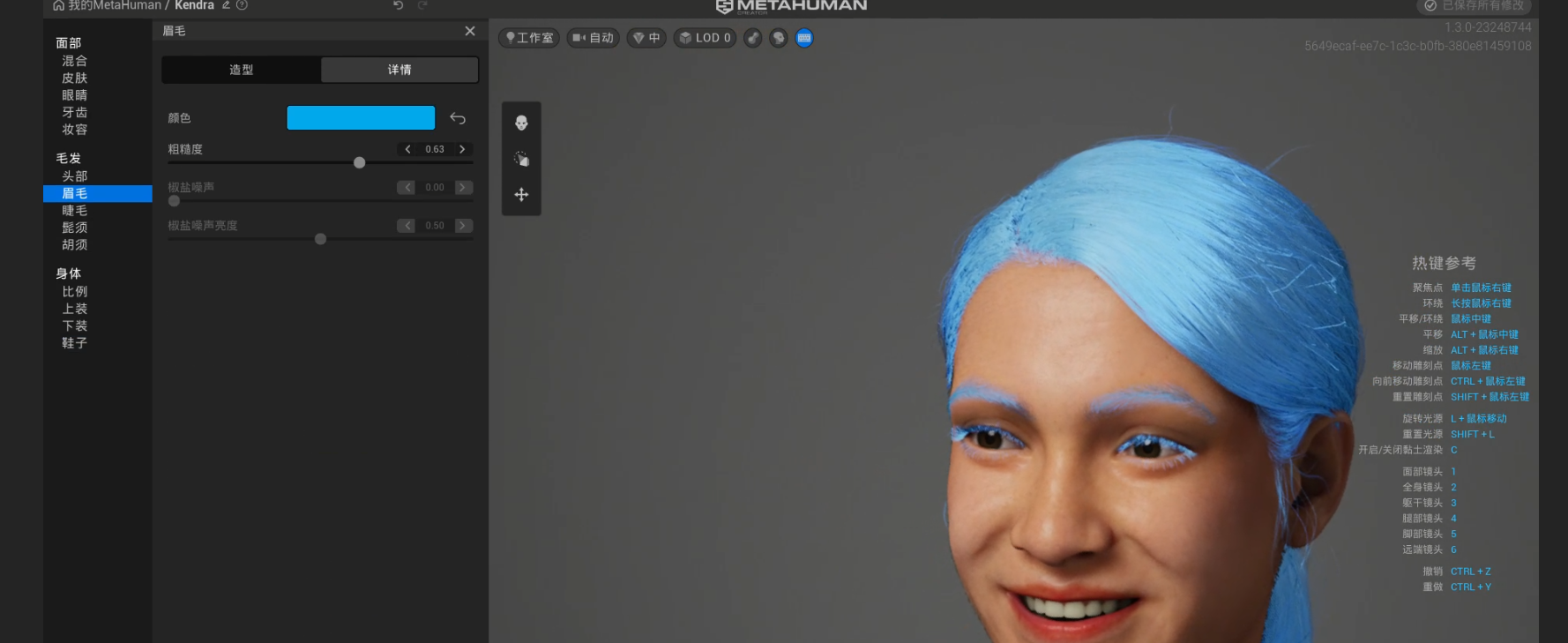Decrease 椒盐噪声 value with left arrow
The height and width of the screenshot is (643, 1568).
pyautogui.click(x=407, y=187)
